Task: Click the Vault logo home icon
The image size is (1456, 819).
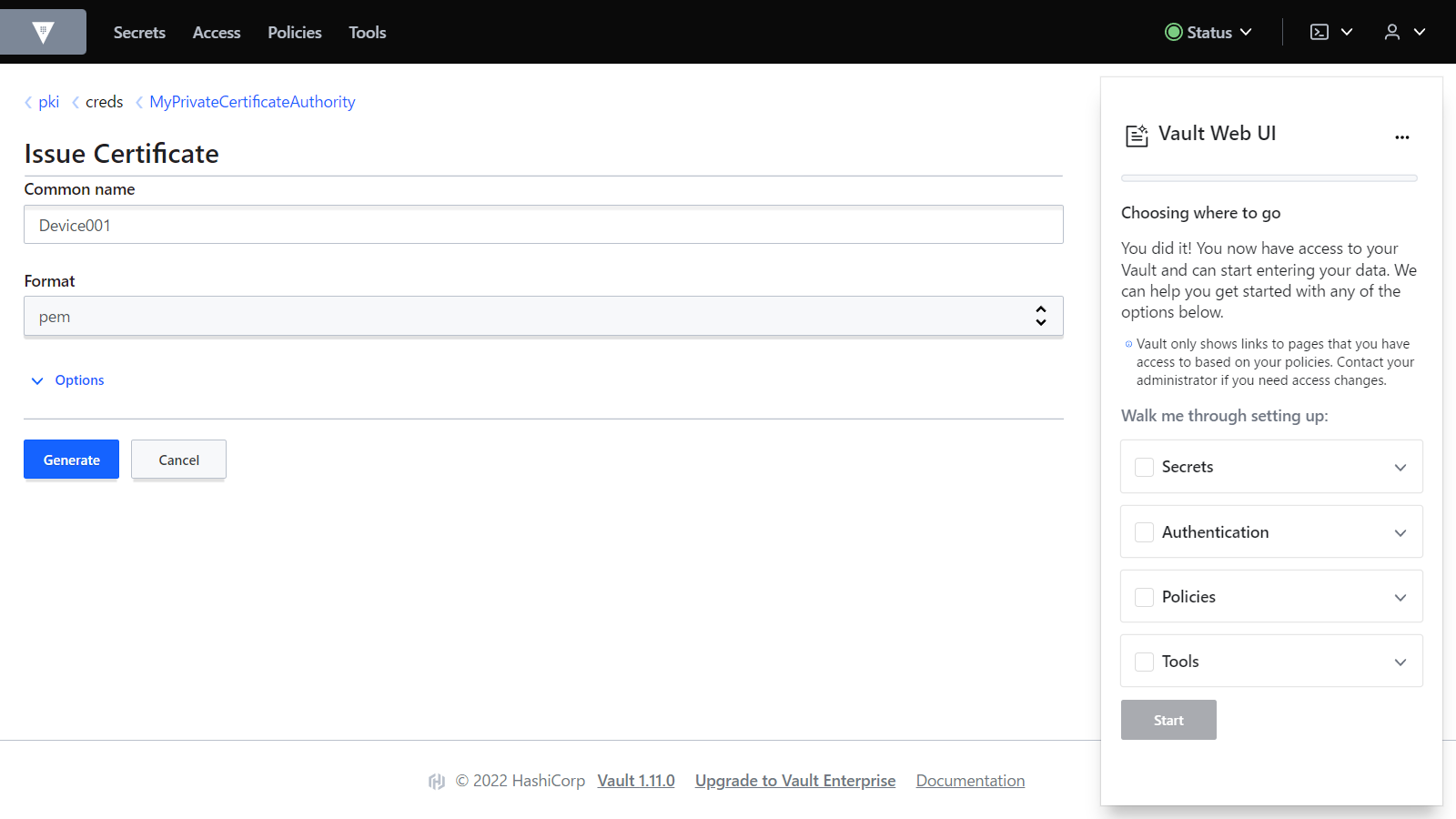Action: (x=43, y=33)
